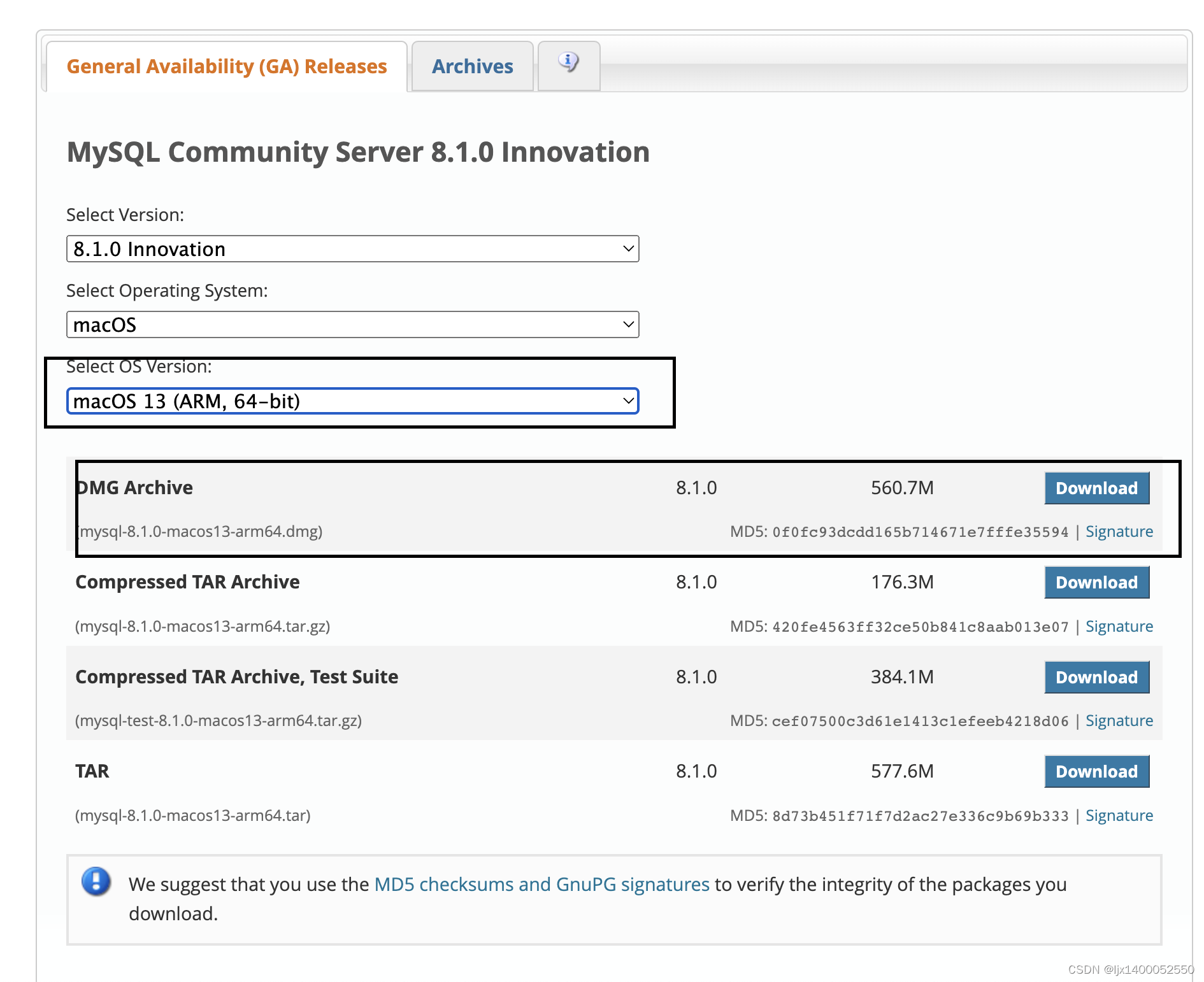Screen dimensions: 1204x982
Task: Click the 577.6M size value
Action: click(x=902, y=772)
